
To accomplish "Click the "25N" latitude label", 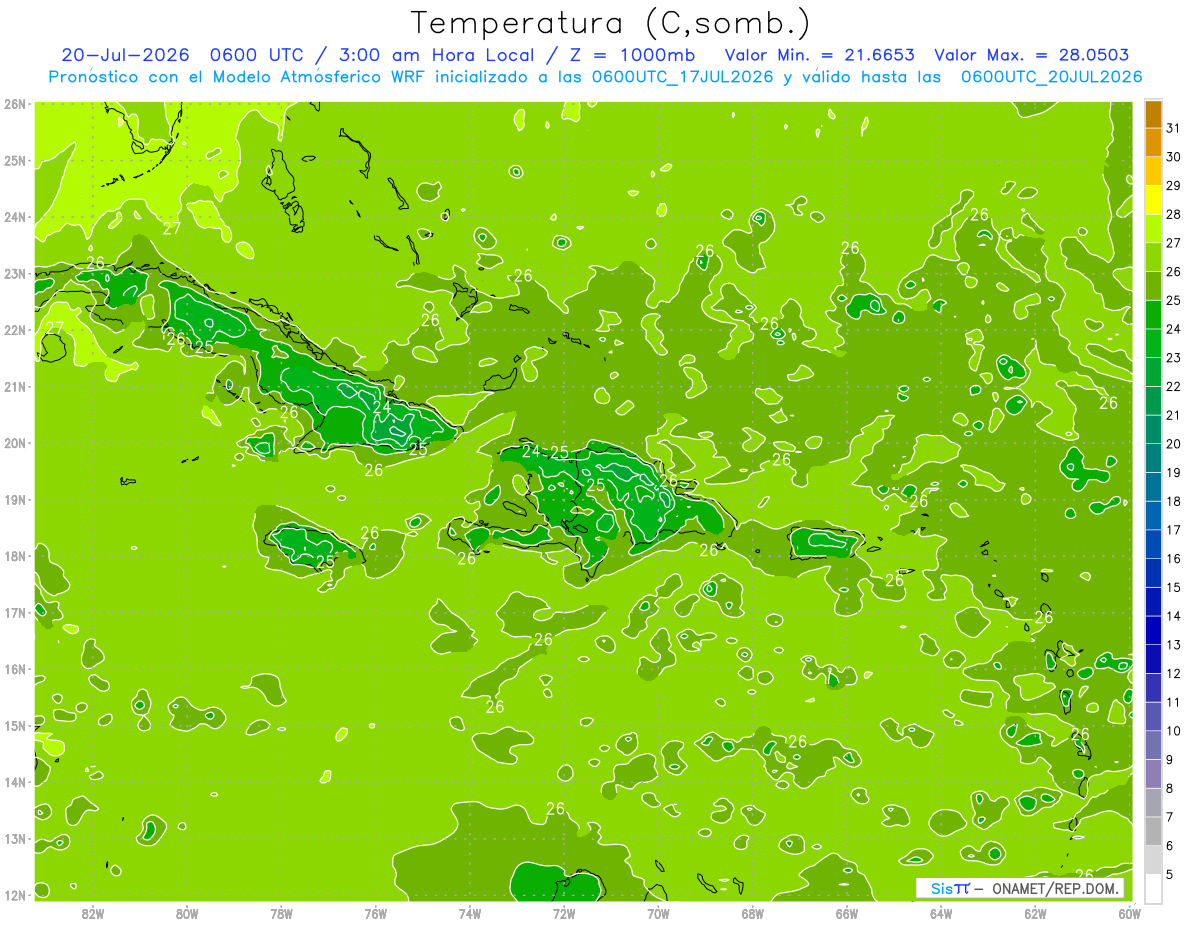I will click(15, 160).
